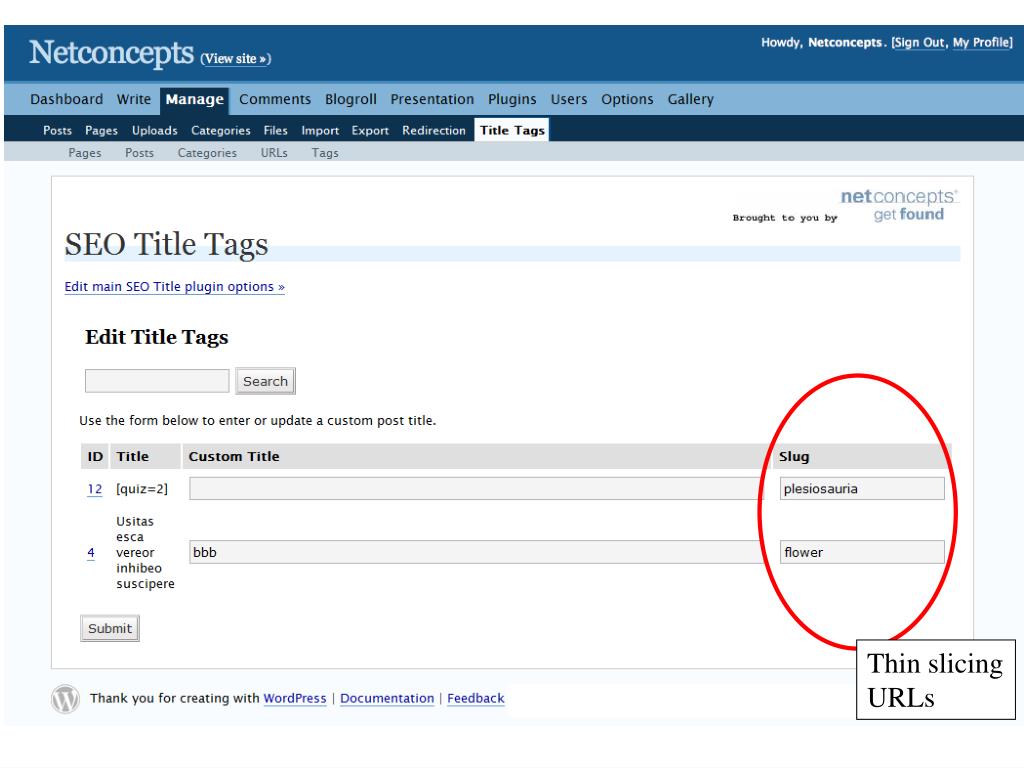Open the Blogroll menu

click(x=351, y=99)
